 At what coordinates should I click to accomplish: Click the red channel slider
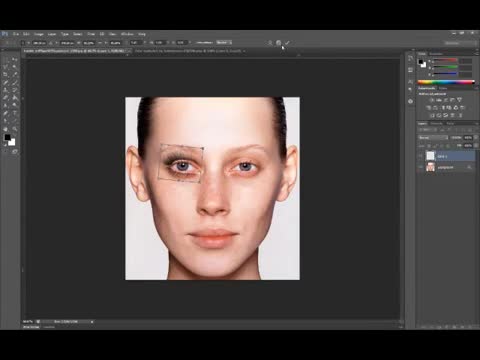(x=445, y=61)
